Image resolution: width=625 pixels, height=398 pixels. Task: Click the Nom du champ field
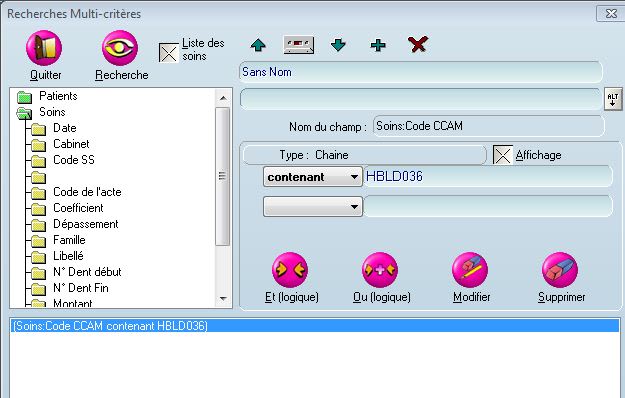pos(489,126)
